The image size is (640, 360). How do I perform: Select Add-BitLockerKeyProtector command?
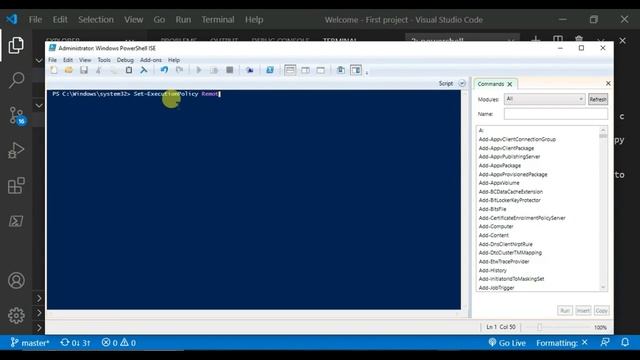point(509,200)
